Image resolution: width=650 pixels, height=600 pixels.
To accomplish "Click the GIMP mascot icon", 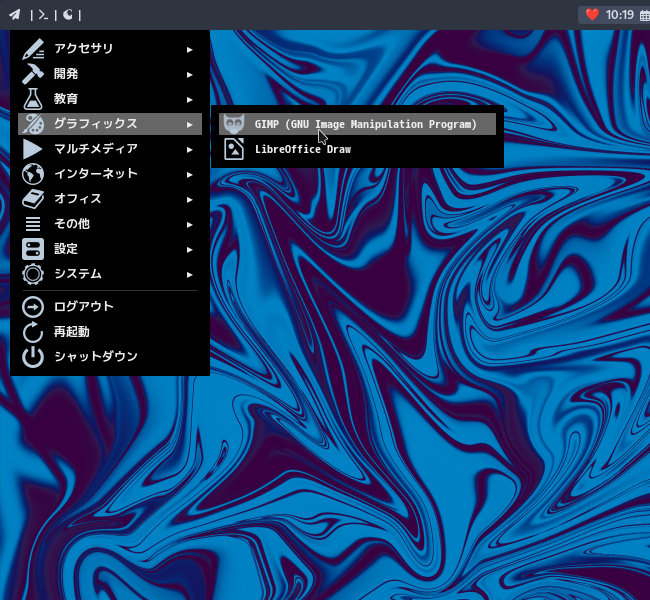I will [x=234, y=124].
